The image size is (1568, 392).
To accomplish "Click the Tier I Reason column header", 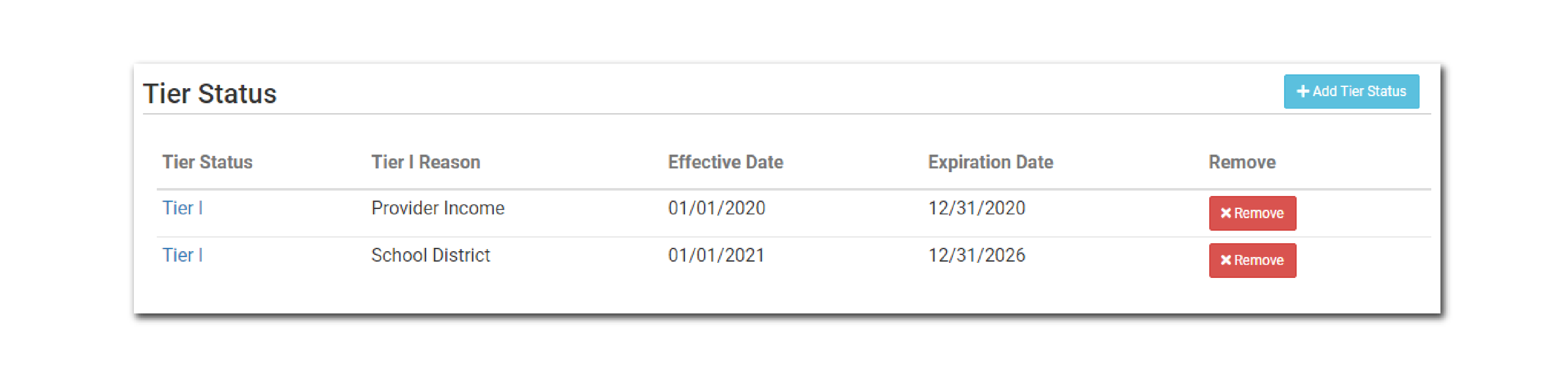I will point(426,162).
